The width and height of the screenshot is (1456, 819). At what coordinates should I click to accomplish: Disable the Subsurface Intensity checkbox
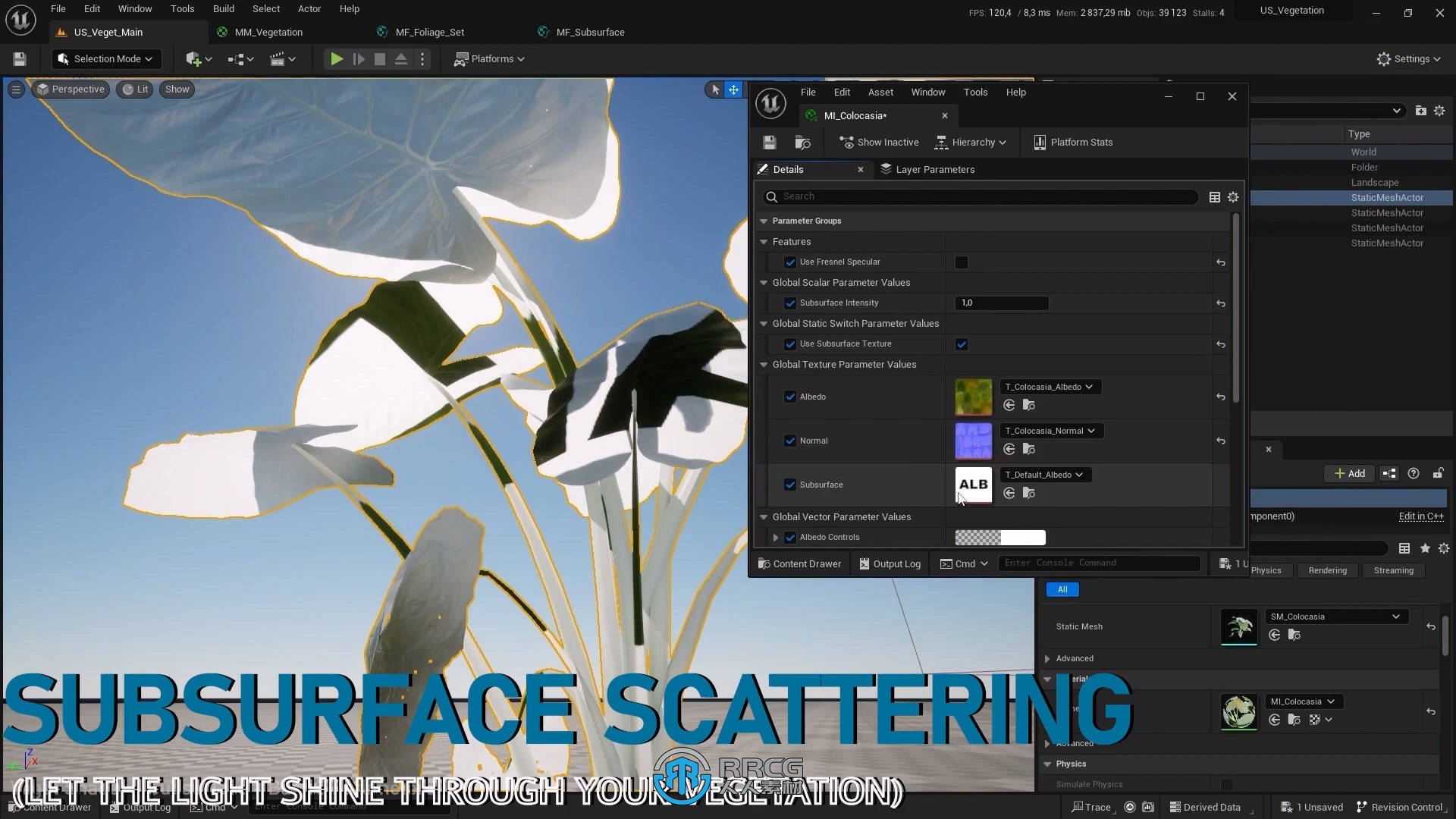(x=791, y=302)
